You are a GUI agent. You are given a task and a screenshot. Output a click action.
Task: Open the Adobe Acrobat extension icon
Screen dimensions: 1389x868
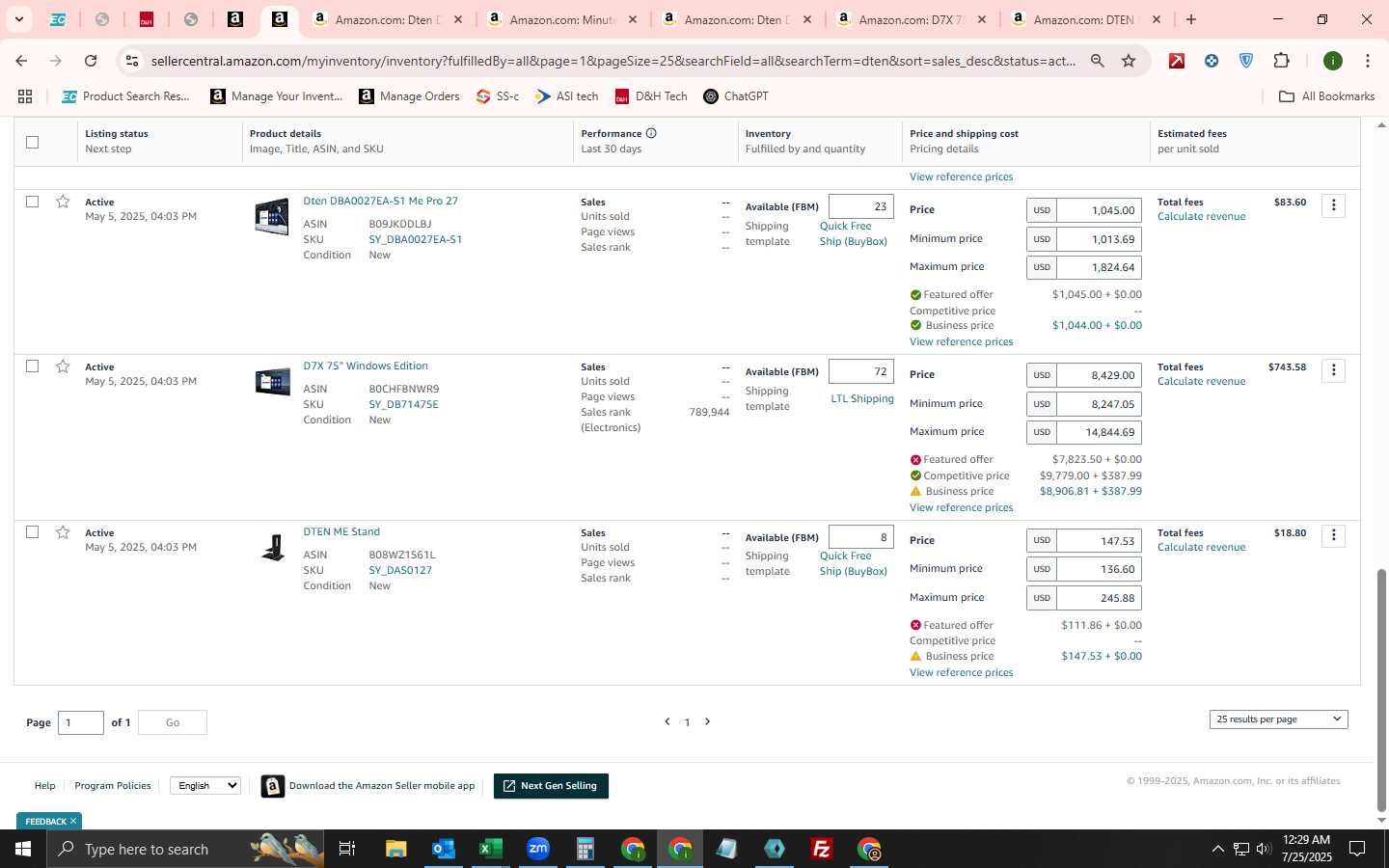click(x=1177, y=61)
